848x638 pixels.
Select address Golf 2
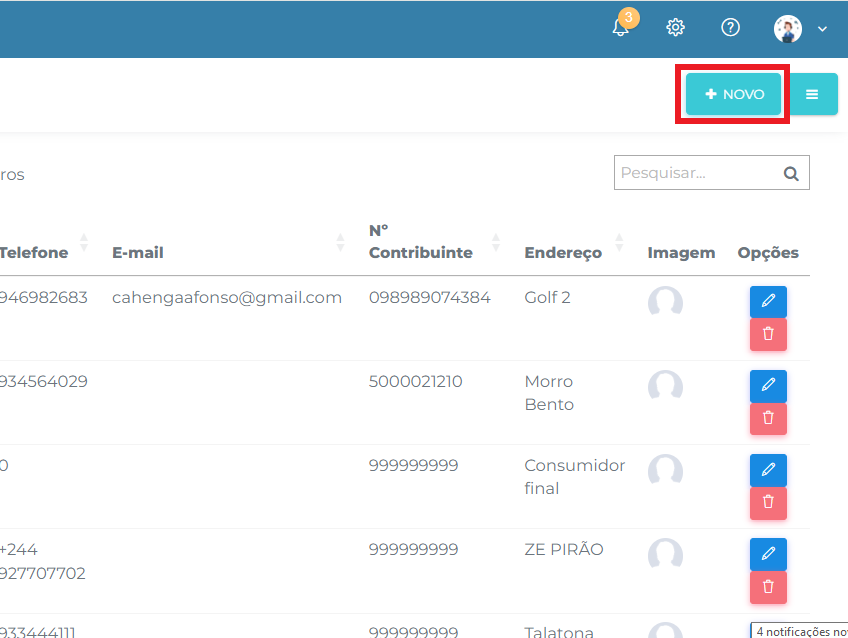[x=547, y=297]
